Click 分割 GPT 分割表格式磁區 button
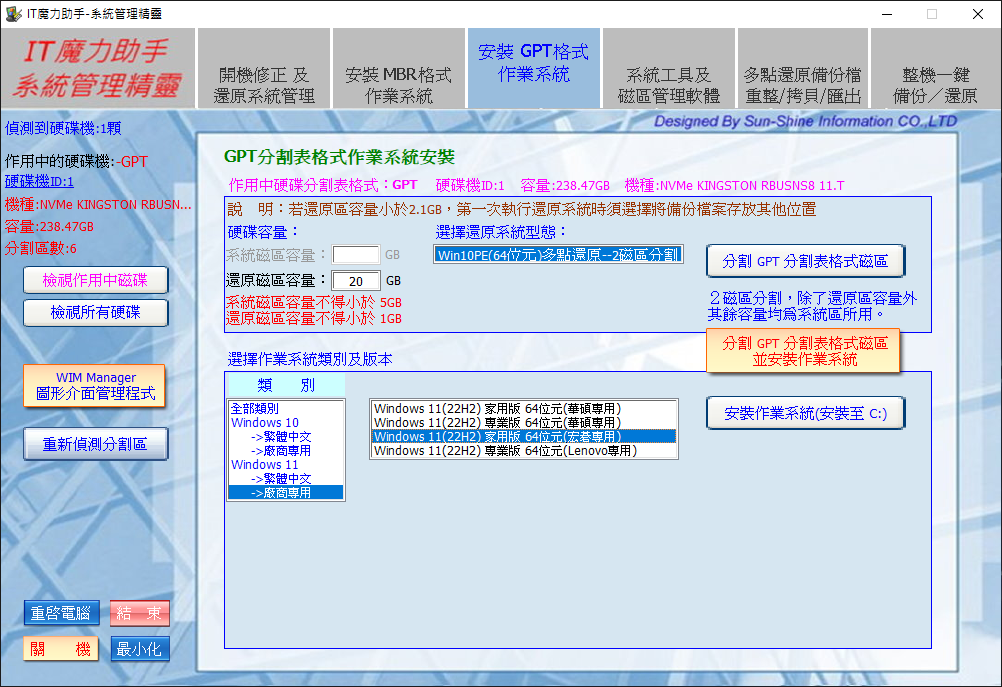The image size is (1002, 687). pyautogui.click(x=805, y=261)
